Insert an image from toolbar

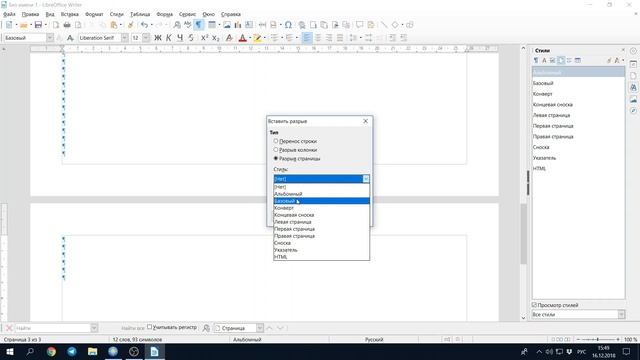point(227,25)
